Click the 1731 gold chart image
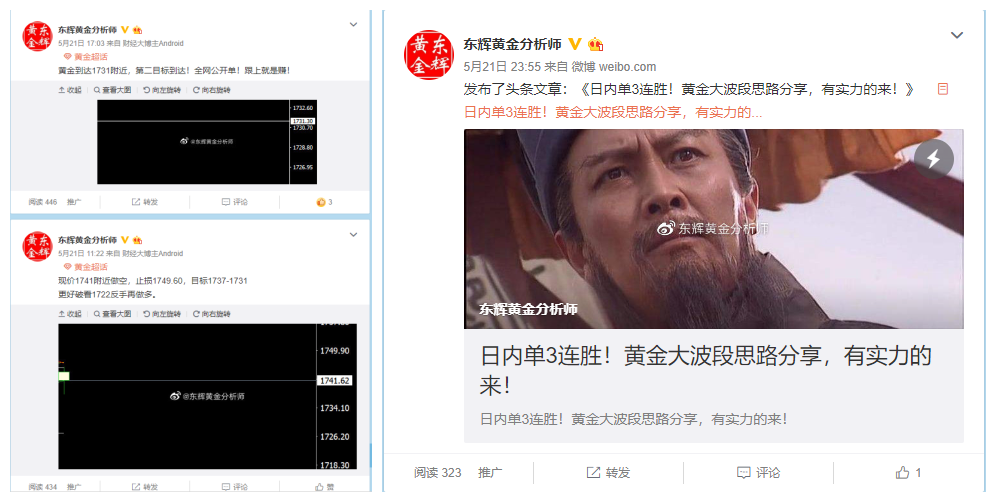 pyautogui.click(x=207, y=142)
